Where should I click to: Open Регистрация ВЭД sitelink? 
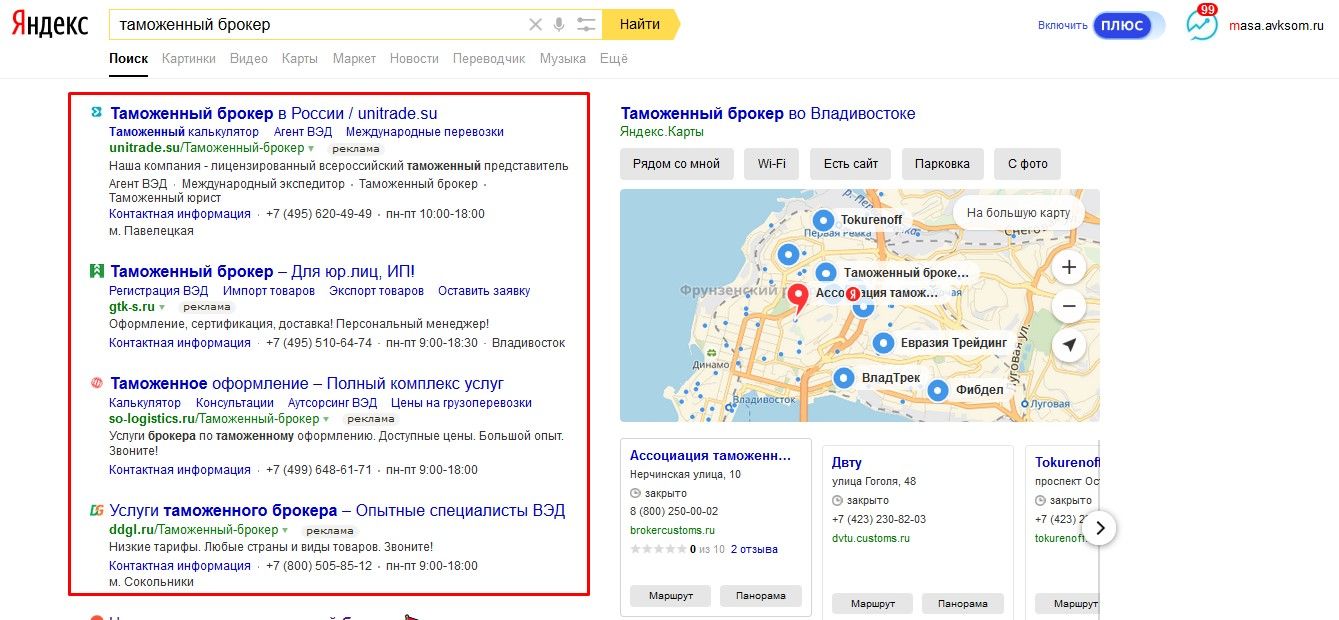coord(159,291)
